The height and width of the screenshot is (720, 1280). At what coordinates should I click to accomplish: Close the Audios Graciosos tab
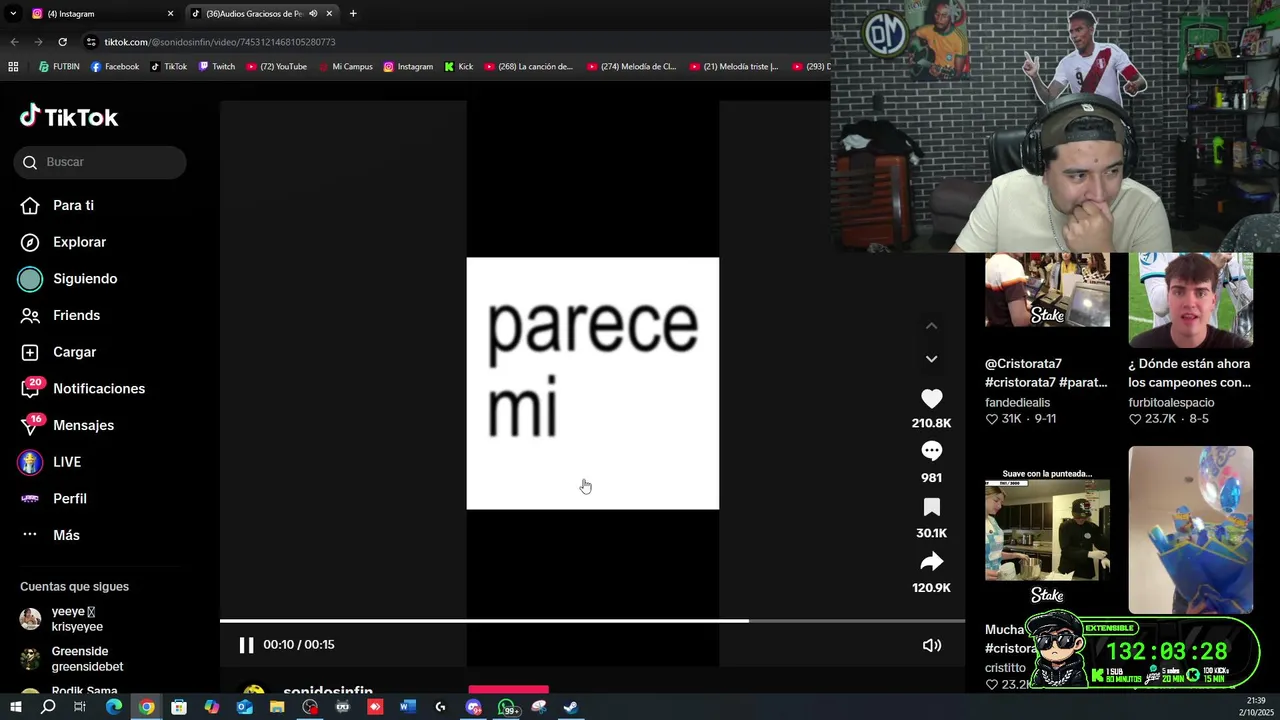pos(329,14)
